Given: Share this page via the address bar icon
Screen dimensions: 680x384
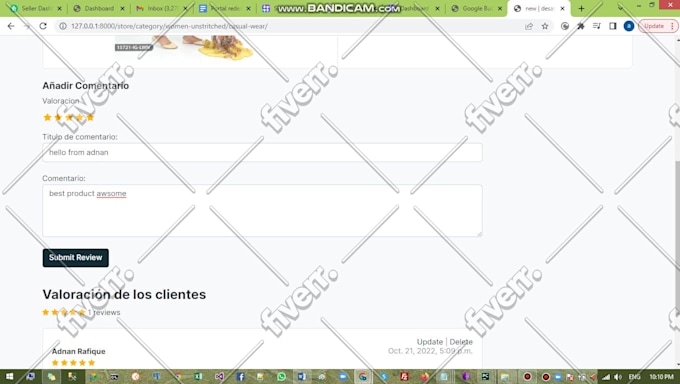Looking at the screenshot, I should click(529, 26).
